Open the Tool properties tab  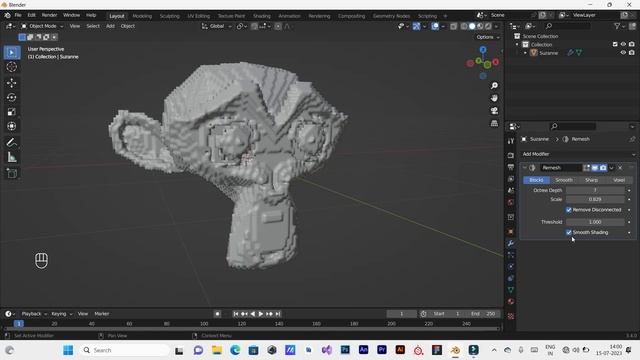tap(511, 141)
